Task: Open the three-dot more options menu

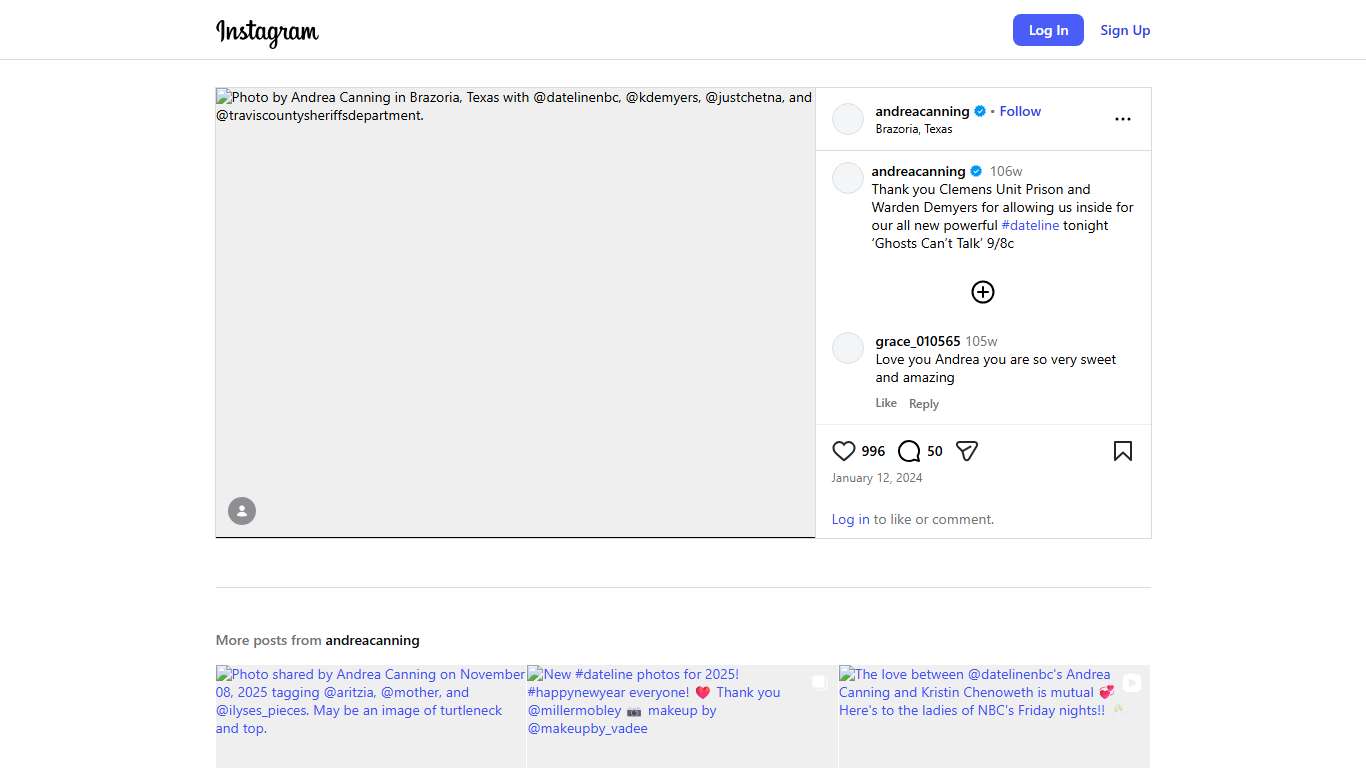Action: click(x=1122, y=119)
